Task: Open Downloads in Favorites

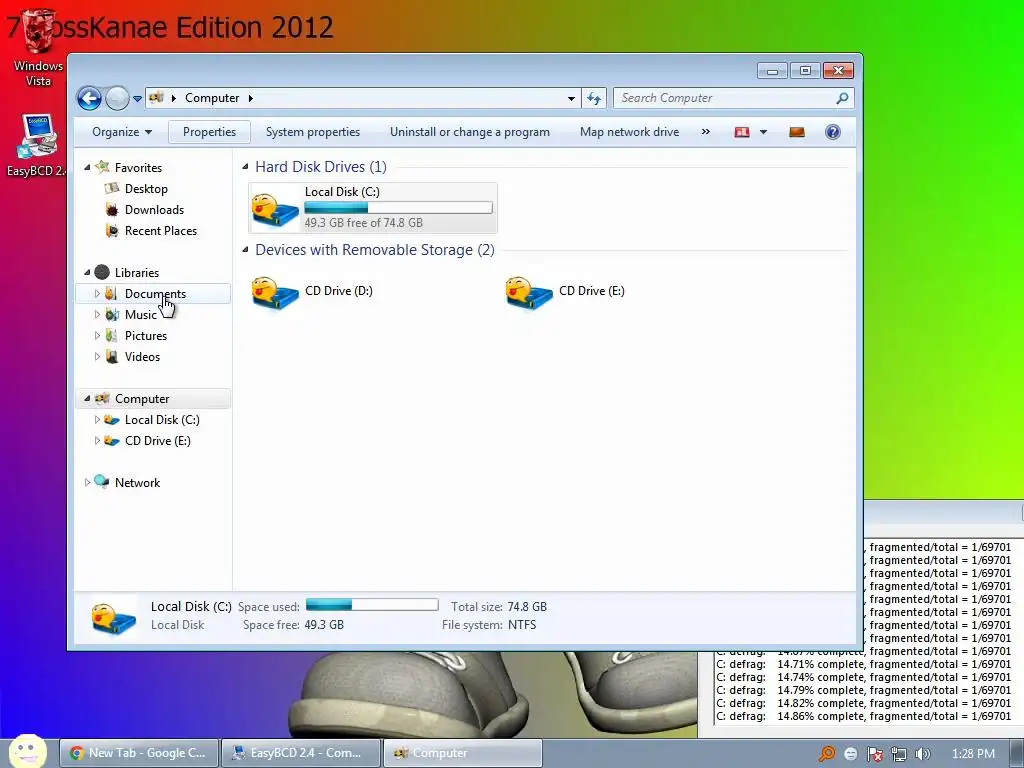Action: click(x=154, y=210)
